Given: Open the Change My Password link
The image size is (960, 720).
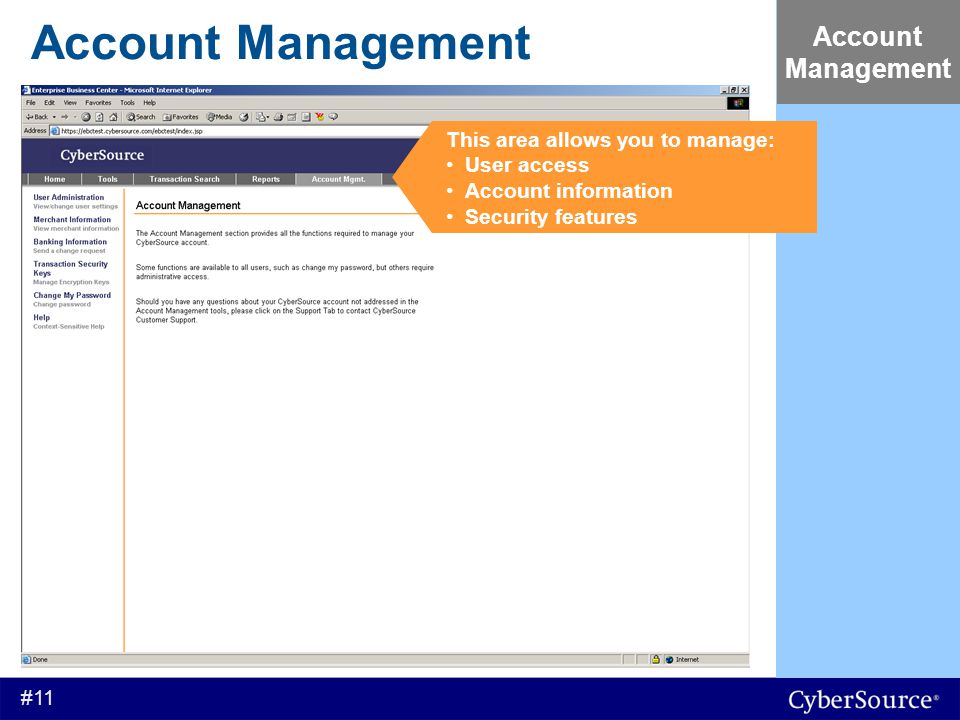Looking at the screenshot, I should tap(72, 295).
